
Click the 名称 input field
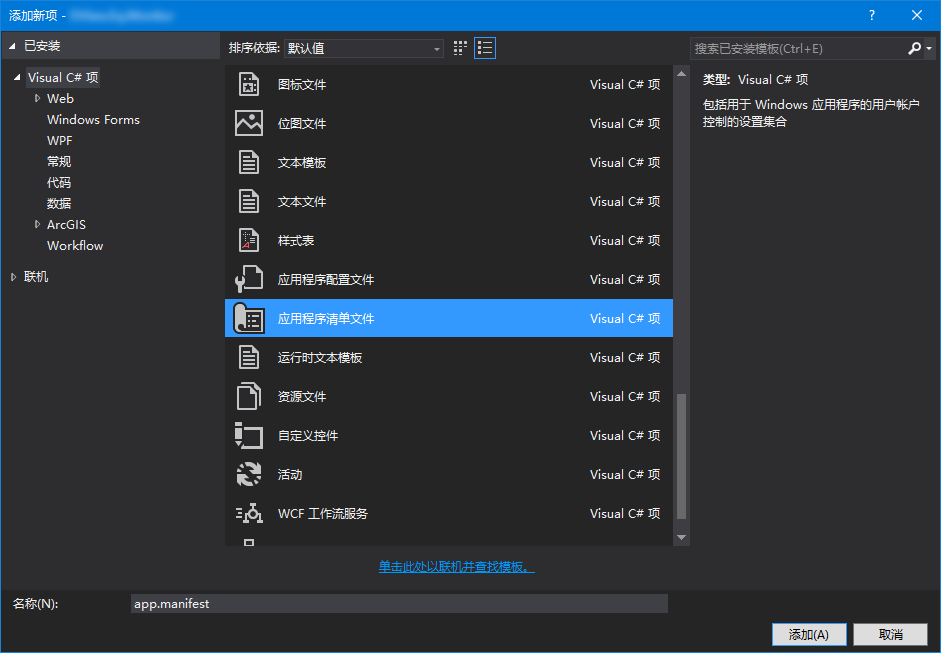coord(399,604)
